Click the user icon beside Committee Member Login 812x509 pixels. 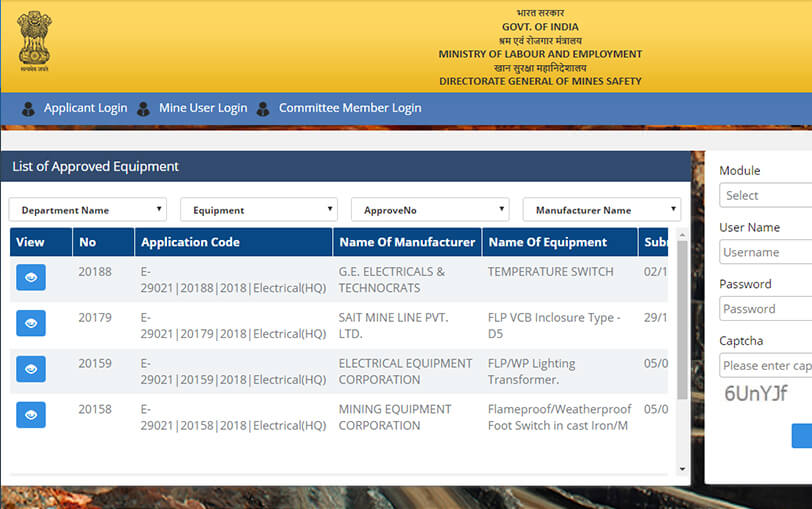[263, 109]
